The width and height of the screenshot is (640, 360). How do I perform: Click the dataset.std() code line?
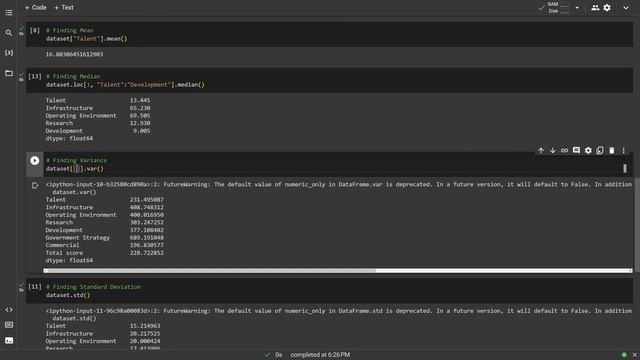click(68, 295)
